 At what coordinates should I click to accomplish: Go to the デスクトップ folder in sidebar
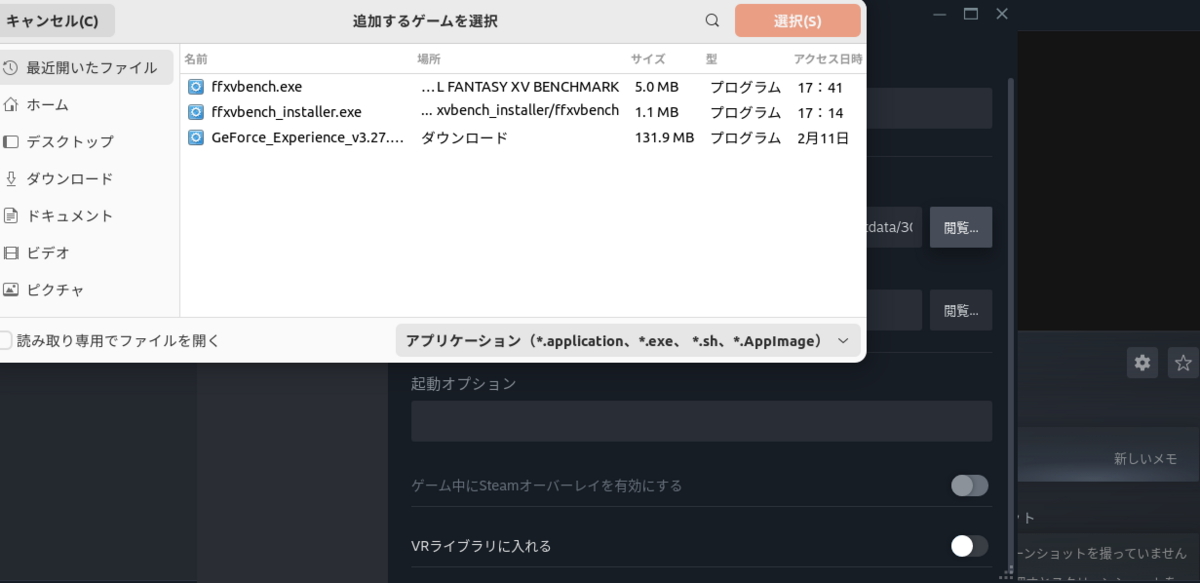coord(84,142)
